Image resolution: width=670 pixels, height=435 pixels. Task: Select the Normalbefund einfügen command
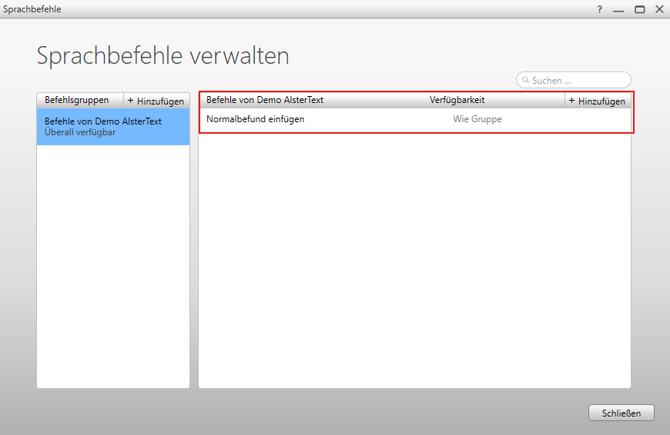coord(255,119)
